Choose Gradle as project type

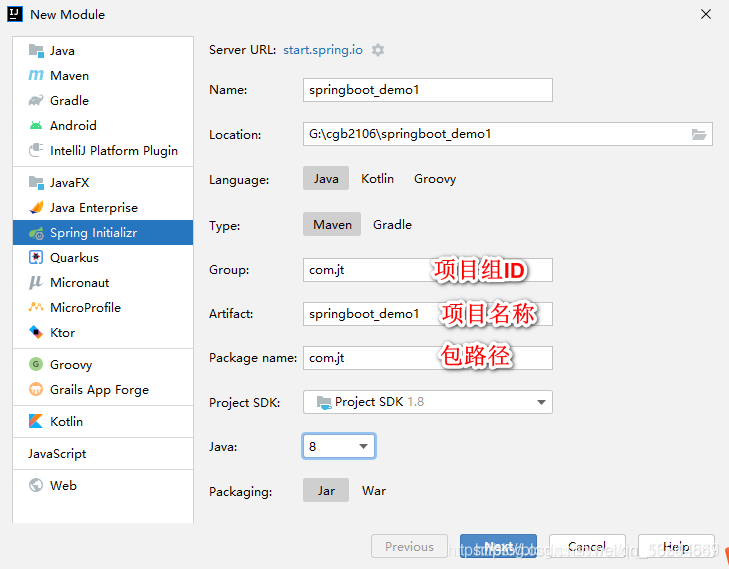coord(392,224)
